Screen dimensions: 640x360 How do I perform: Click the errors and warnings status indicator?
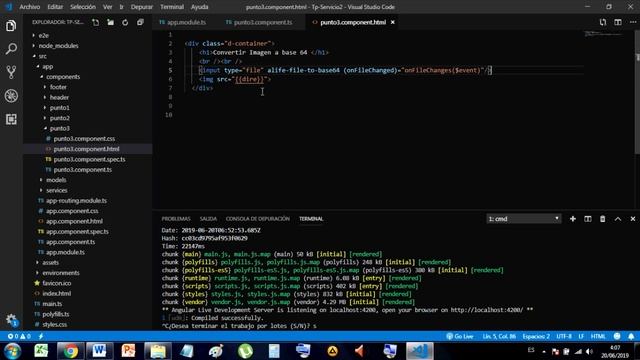click(x=19, y=336)
